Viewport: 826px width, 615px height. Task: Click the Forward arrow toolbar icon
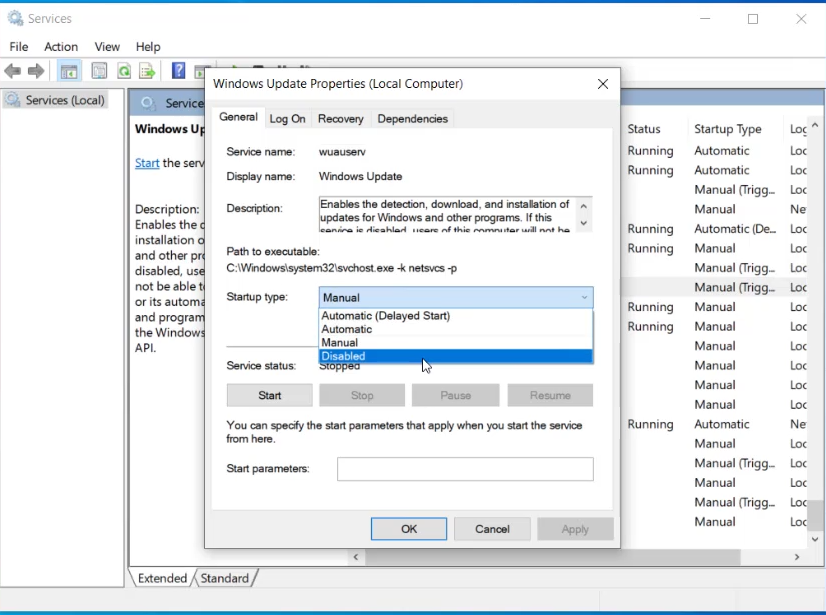(x=36, y=71)
